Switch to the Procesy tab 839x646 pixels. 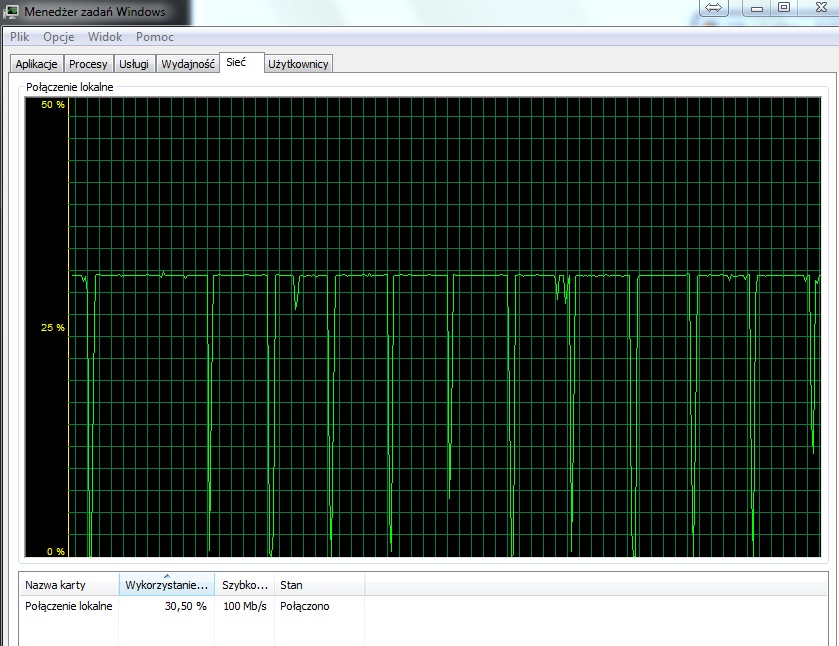(x=88, y=64)
